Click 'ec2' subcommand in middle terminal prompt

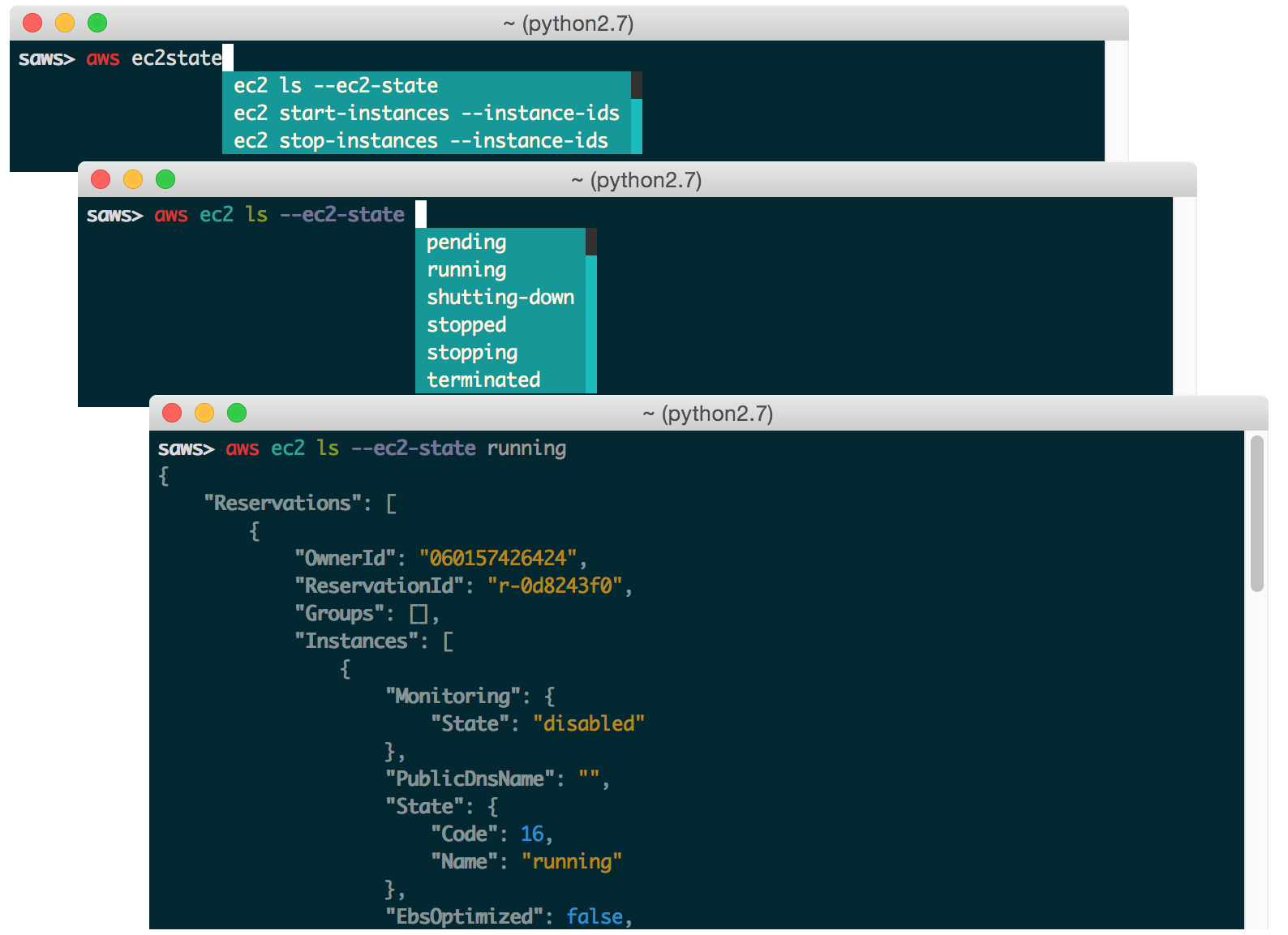217,215
